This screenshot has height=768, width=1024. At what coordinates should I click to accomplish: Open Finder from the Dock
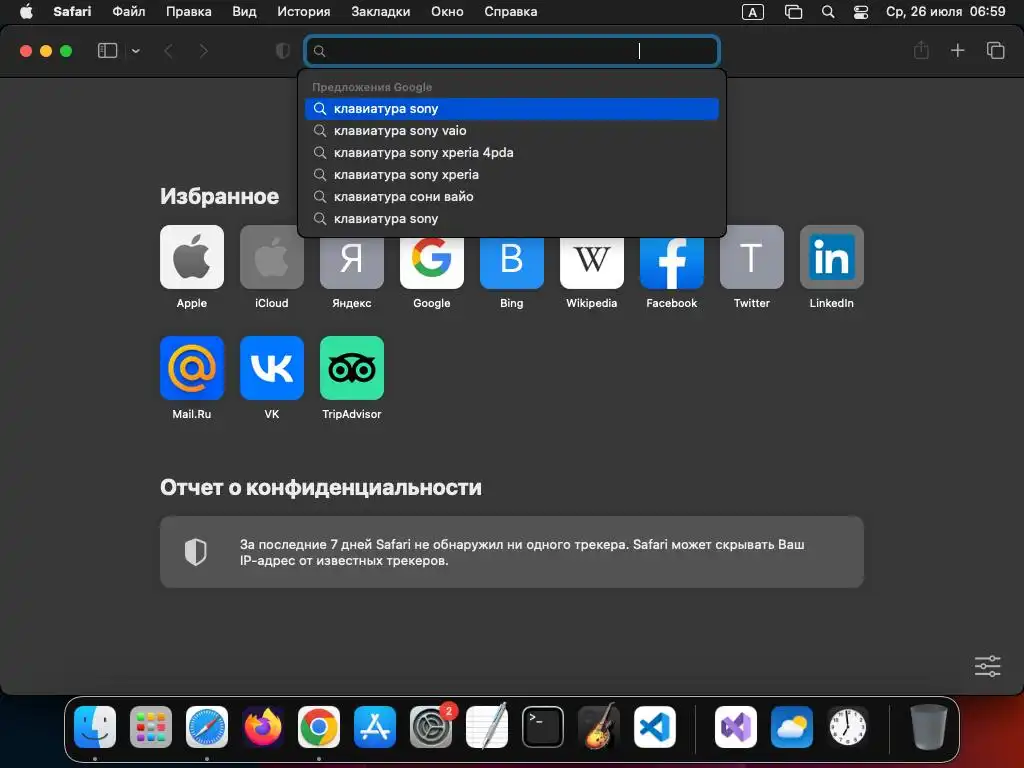pos(95,726)
